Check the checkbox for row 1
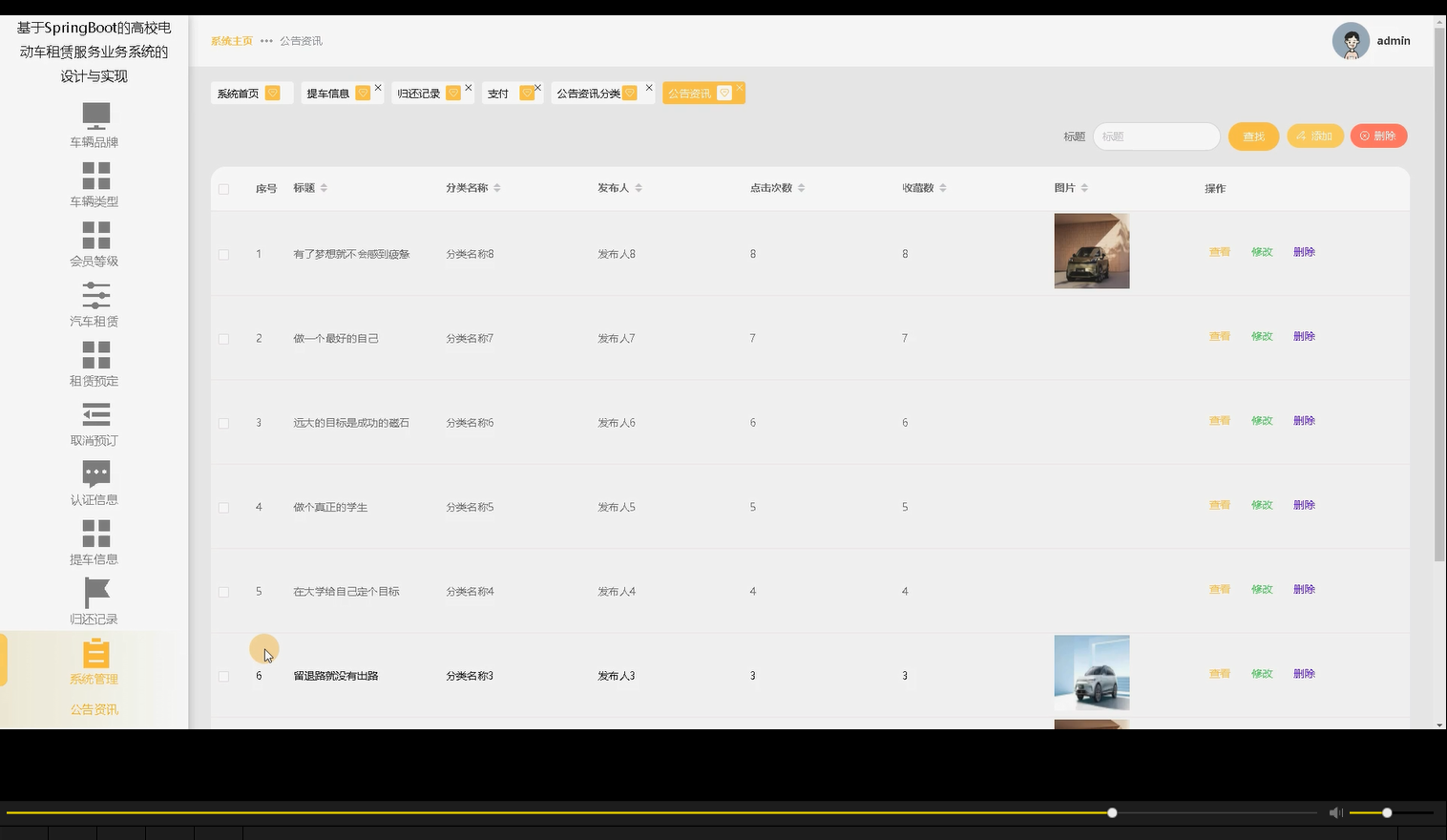The image size is (1447, 840). coord(224,253)
